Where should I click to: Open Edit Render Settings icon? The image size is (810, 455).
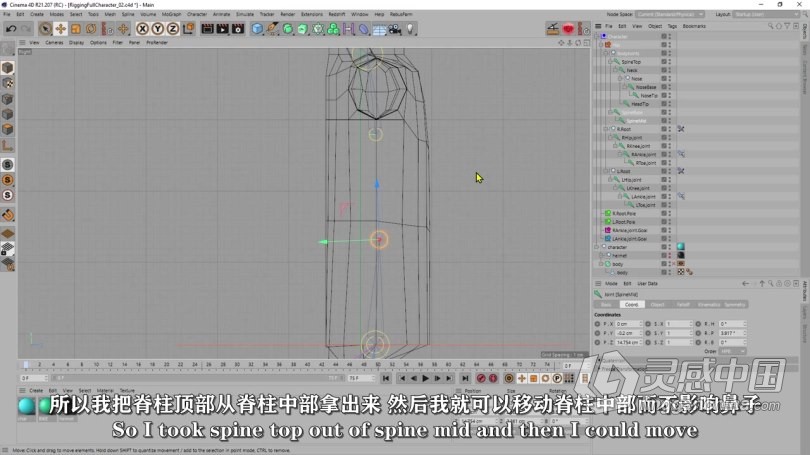pos(238,29)
